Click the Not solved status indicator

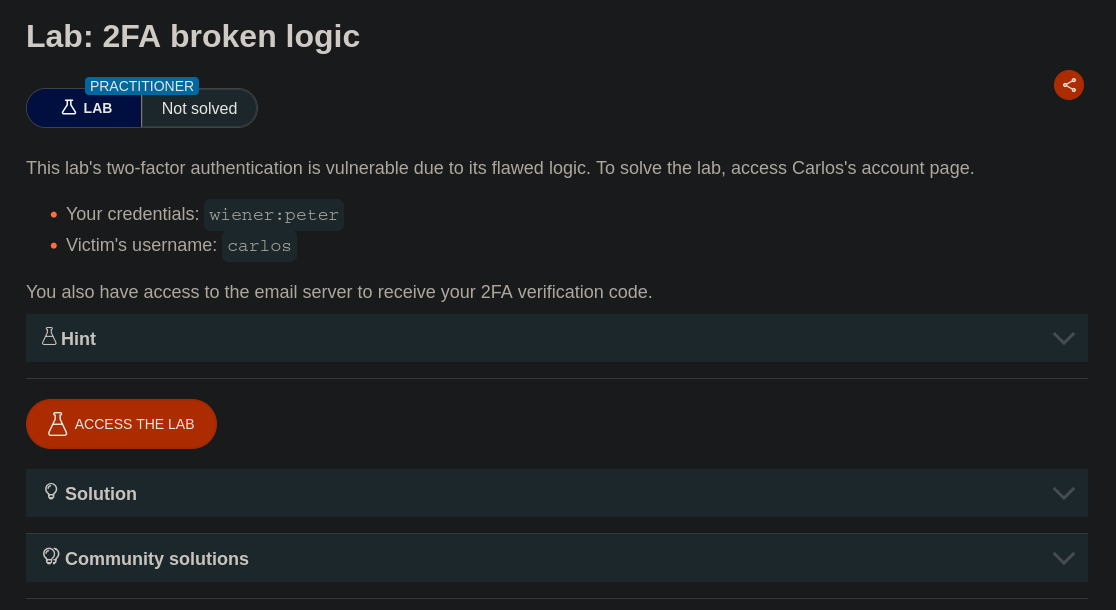(200, 108)
